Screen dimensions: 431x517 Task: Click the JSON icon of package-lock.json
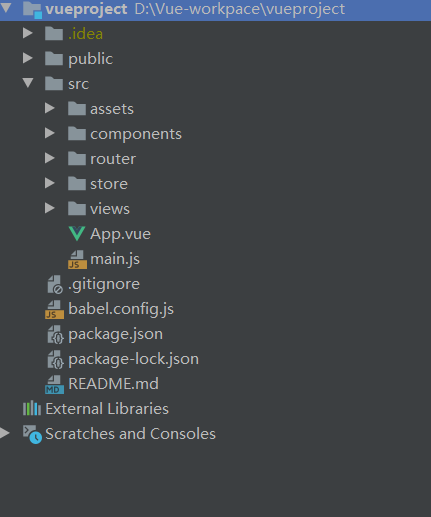(55, 359)
